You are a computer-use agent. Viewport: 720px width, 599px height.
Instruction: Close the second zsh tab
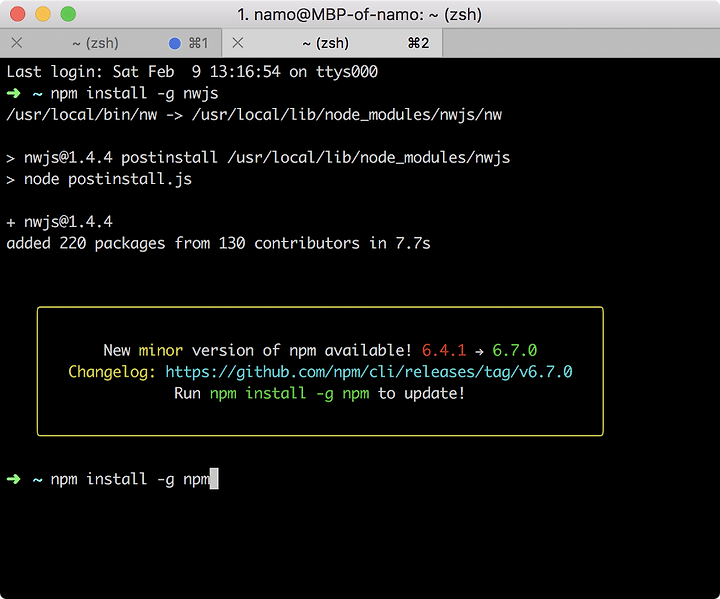237,43
